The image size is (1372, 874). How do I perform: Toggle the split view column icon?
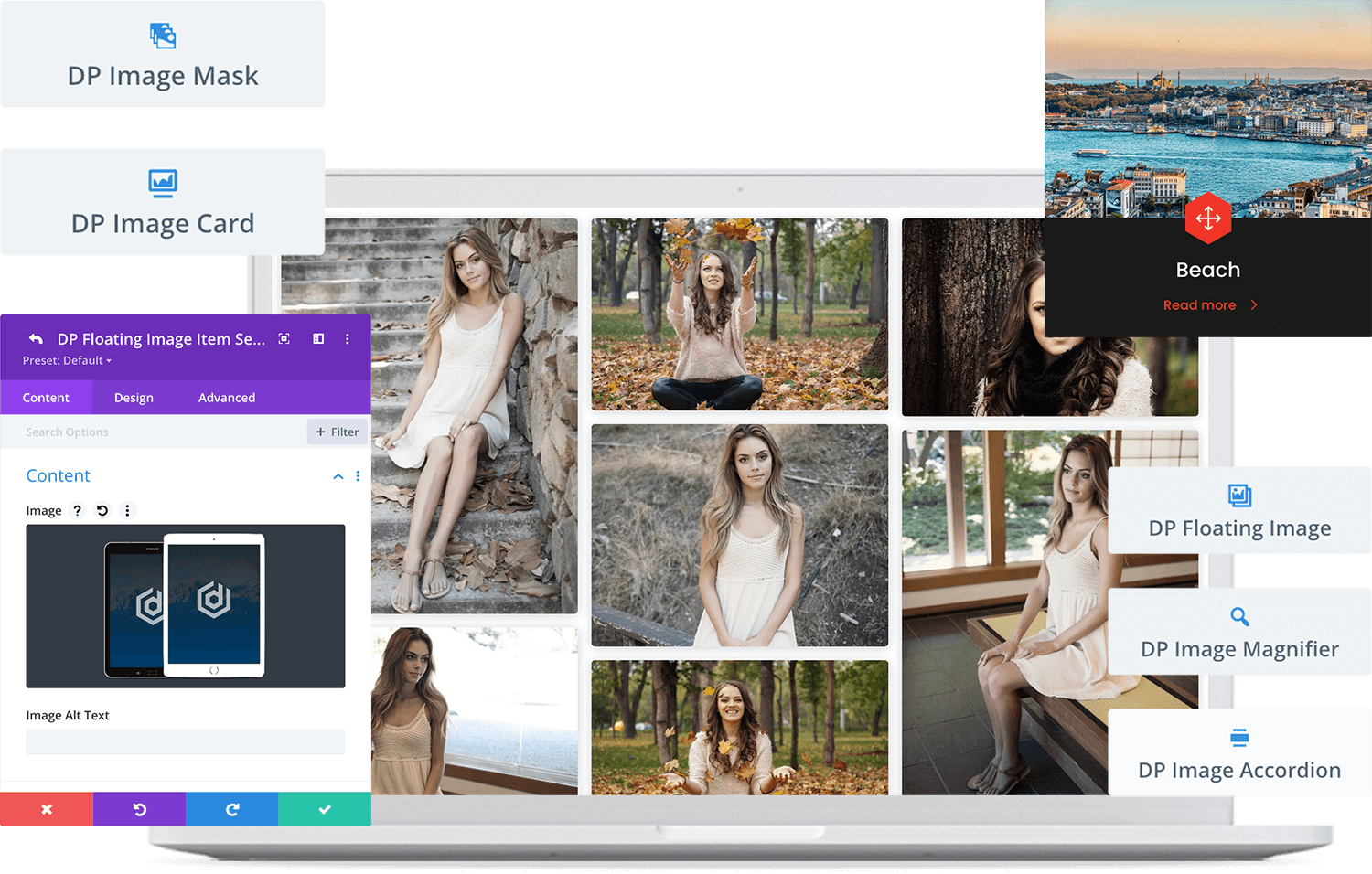pos(318,338)
